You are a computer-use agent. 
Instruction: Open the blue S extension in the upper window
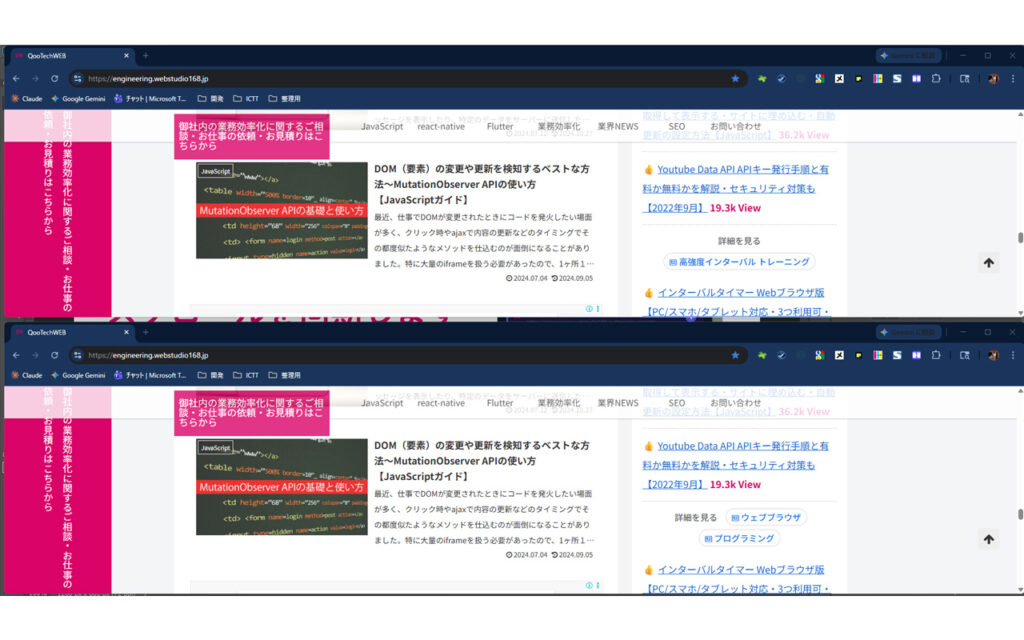coord(897,78)
